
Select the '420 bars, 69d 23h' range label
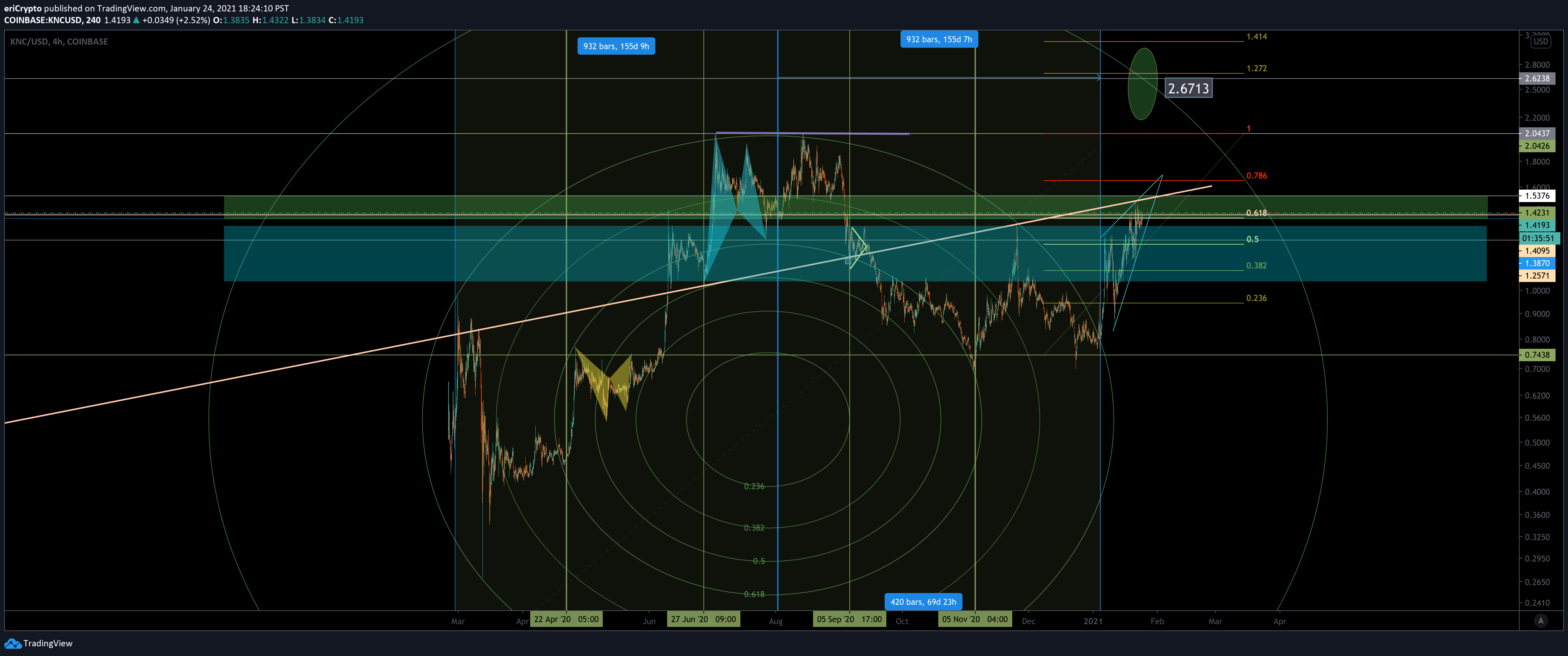pos(923,602)
